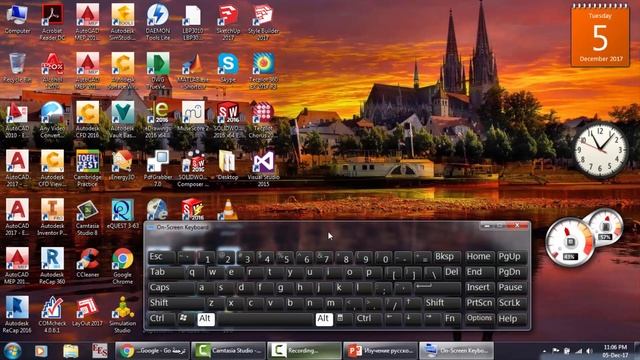
Task: Select the COMcheck 4.0.6.1 icon
Action: [x=52, y=314]
